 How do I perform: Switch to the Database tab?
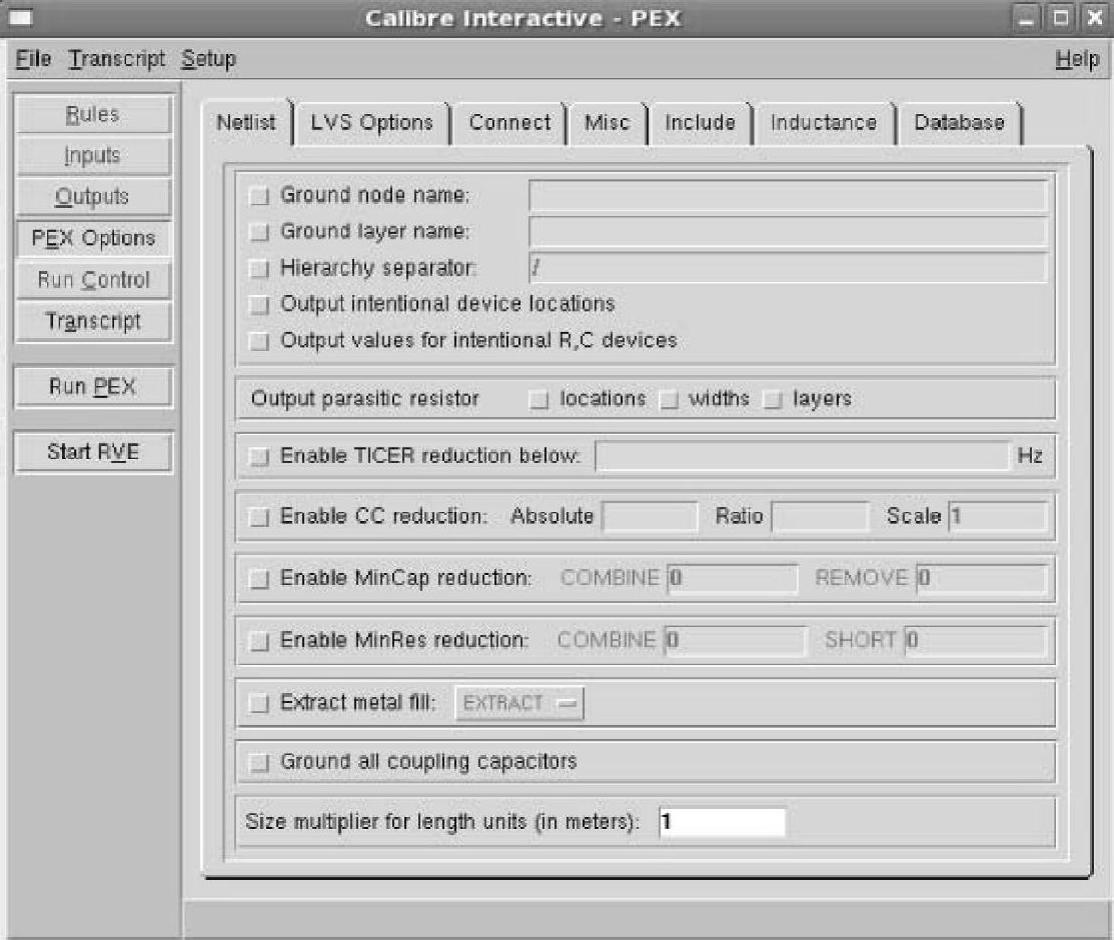point(959,123)
